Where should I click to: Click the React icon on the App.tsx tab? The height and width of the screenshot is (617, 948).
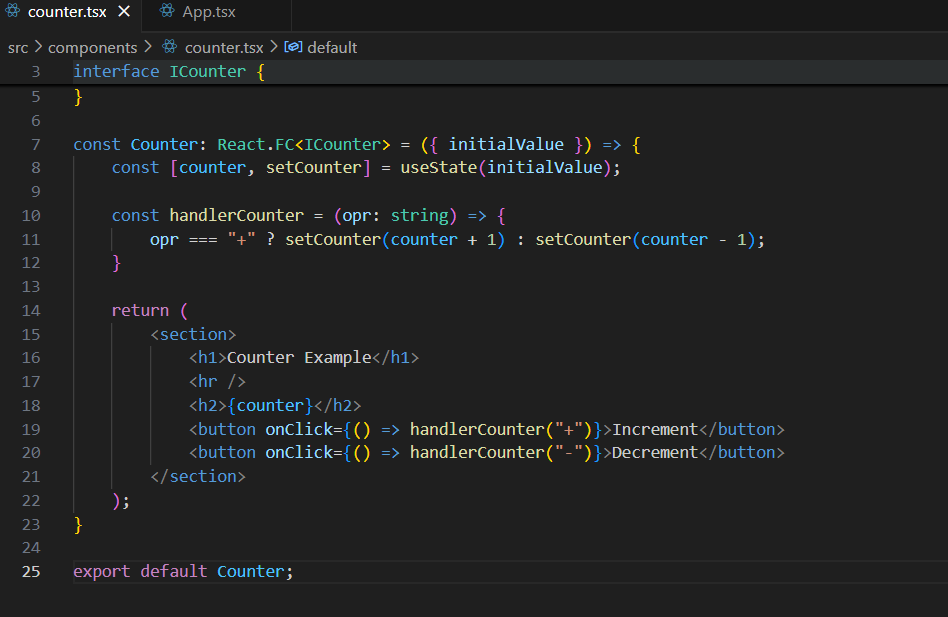(x=167, y=11)
